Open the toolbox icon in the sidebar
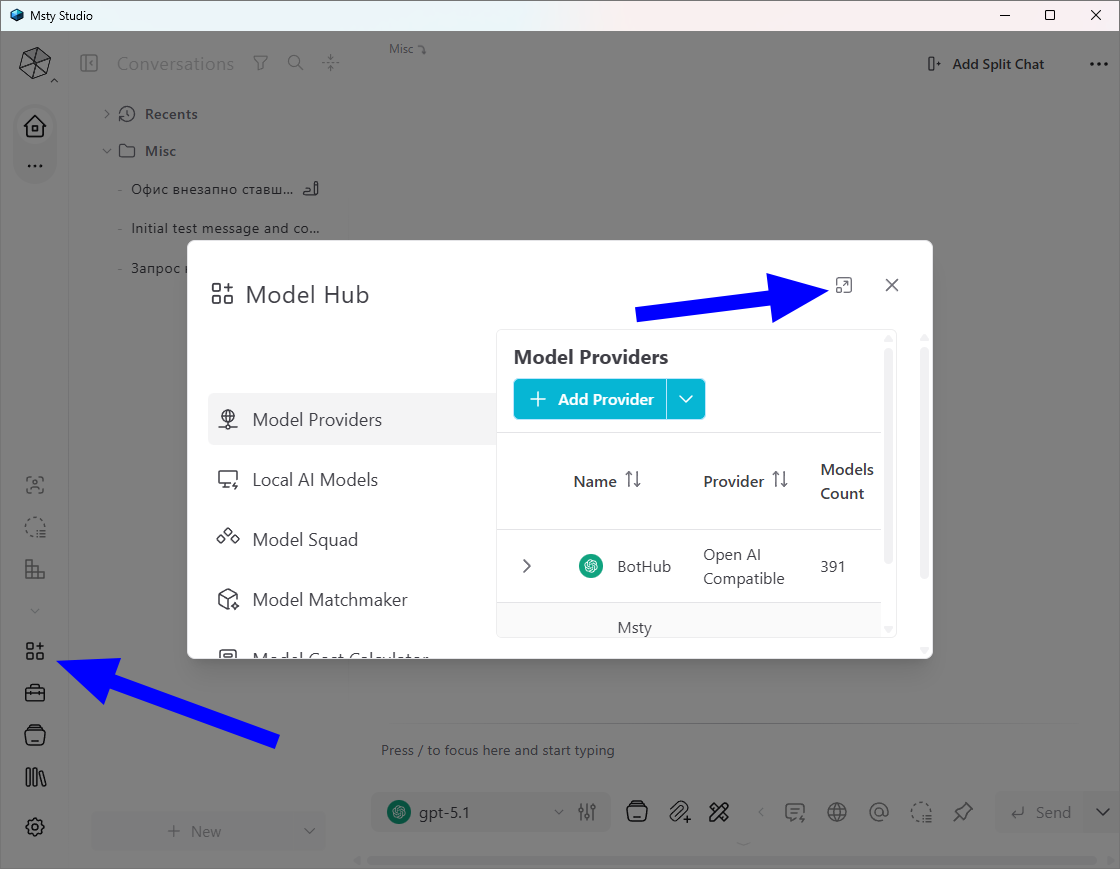The height and width of the screenshot is (869, 1120). pyautogui.click(x=35, y=693)
